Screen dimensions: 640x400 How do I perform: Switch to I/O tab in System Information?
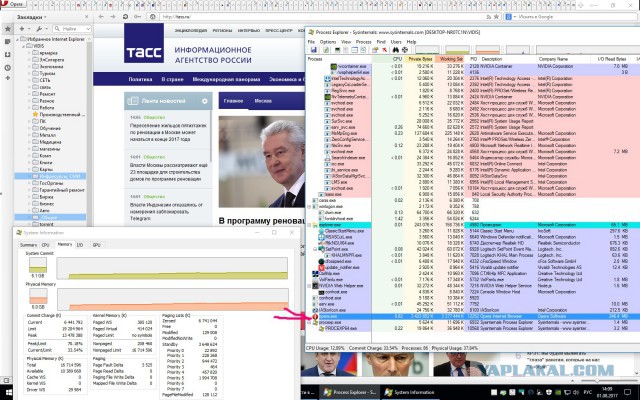80,245
